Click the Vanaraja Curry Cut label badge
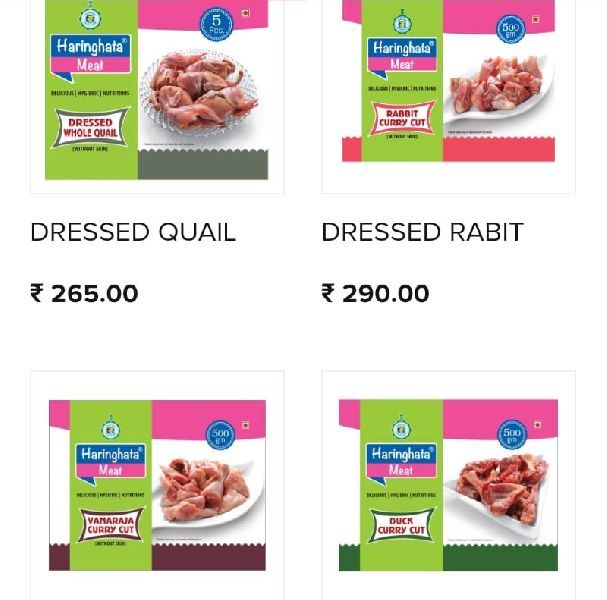This screenshot has height=600, width=607. [111, 525]
